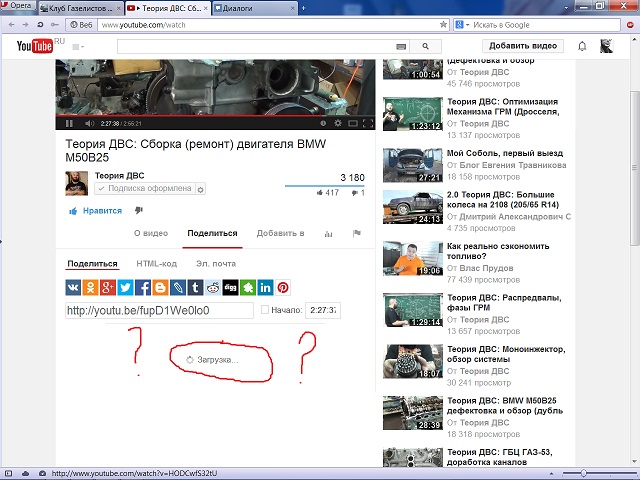The image size is (640, 480).
Task: Open the user account avatar
Action: [606, 46]
